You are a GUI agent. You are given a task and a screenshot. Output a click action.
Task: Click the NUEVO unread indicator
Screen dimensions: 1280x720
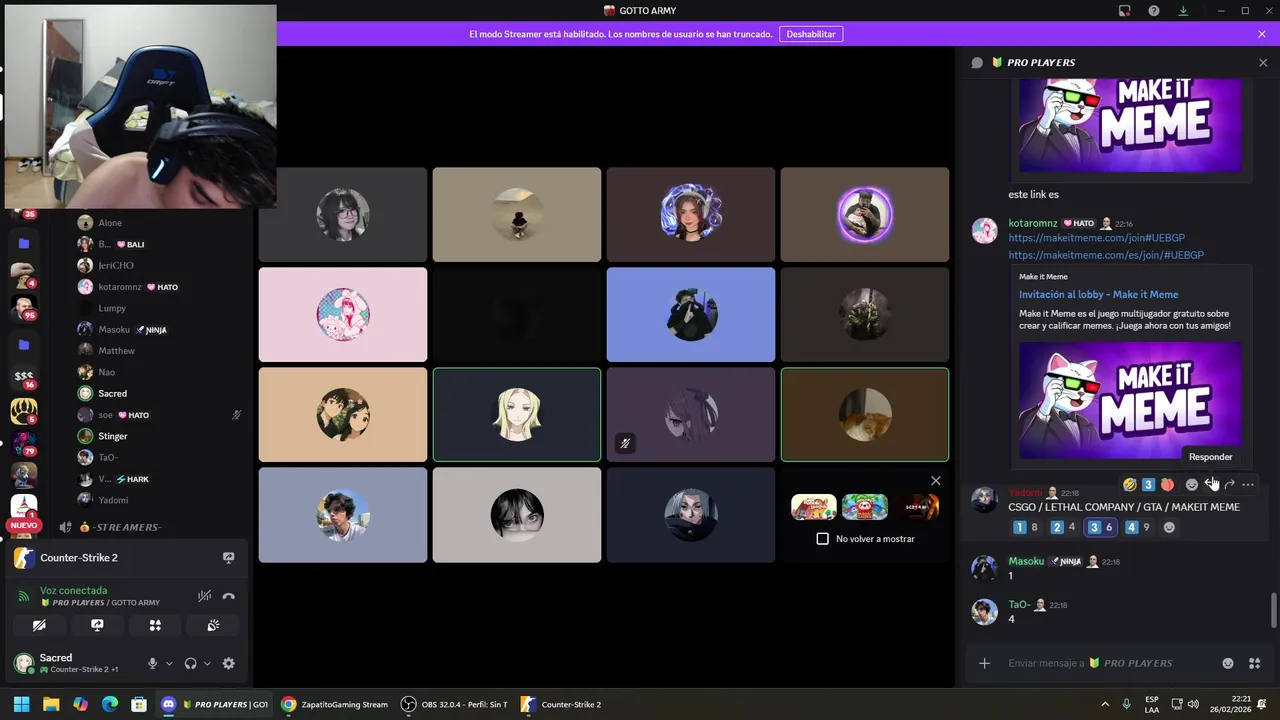pyautogui.click(x=24, y=525)
